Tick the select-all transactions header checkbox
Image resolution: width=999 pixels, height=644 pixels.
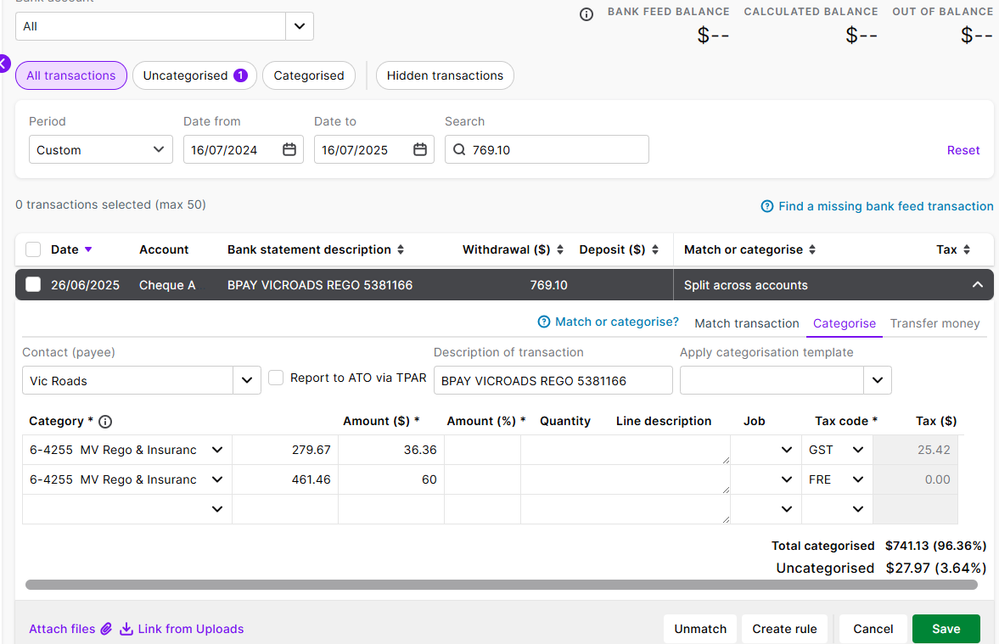pyautogui.click(x=33, y=250)
